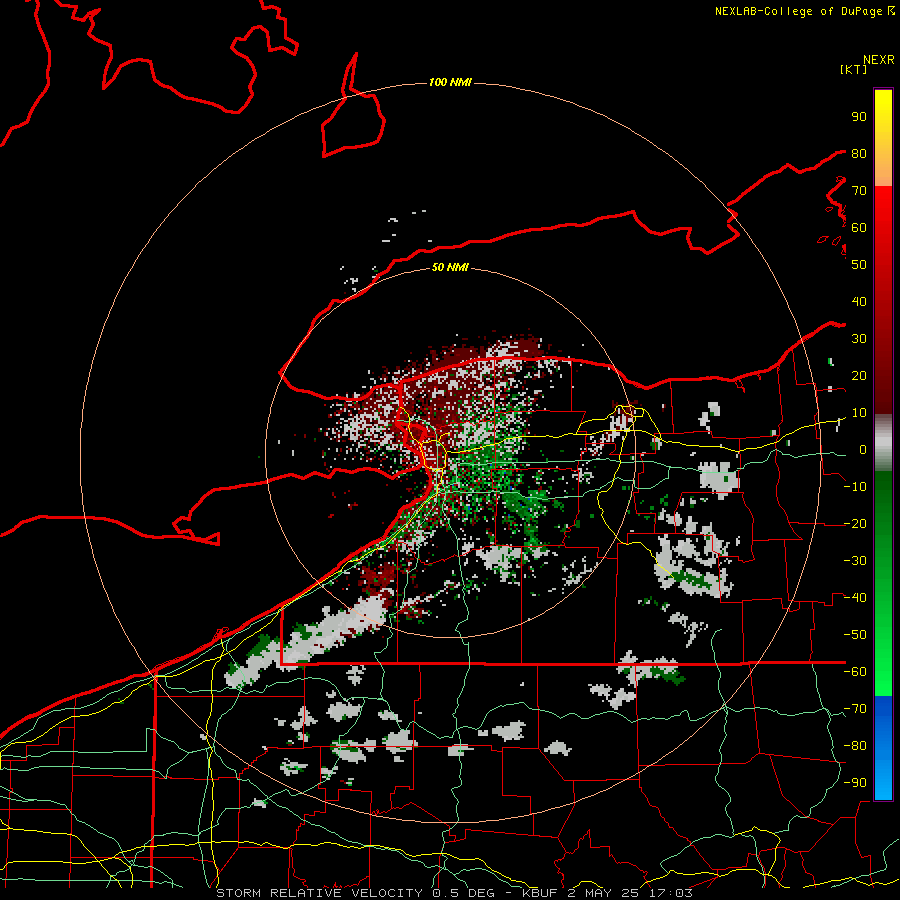Click the -50 knot scale label

pos(855,635)
